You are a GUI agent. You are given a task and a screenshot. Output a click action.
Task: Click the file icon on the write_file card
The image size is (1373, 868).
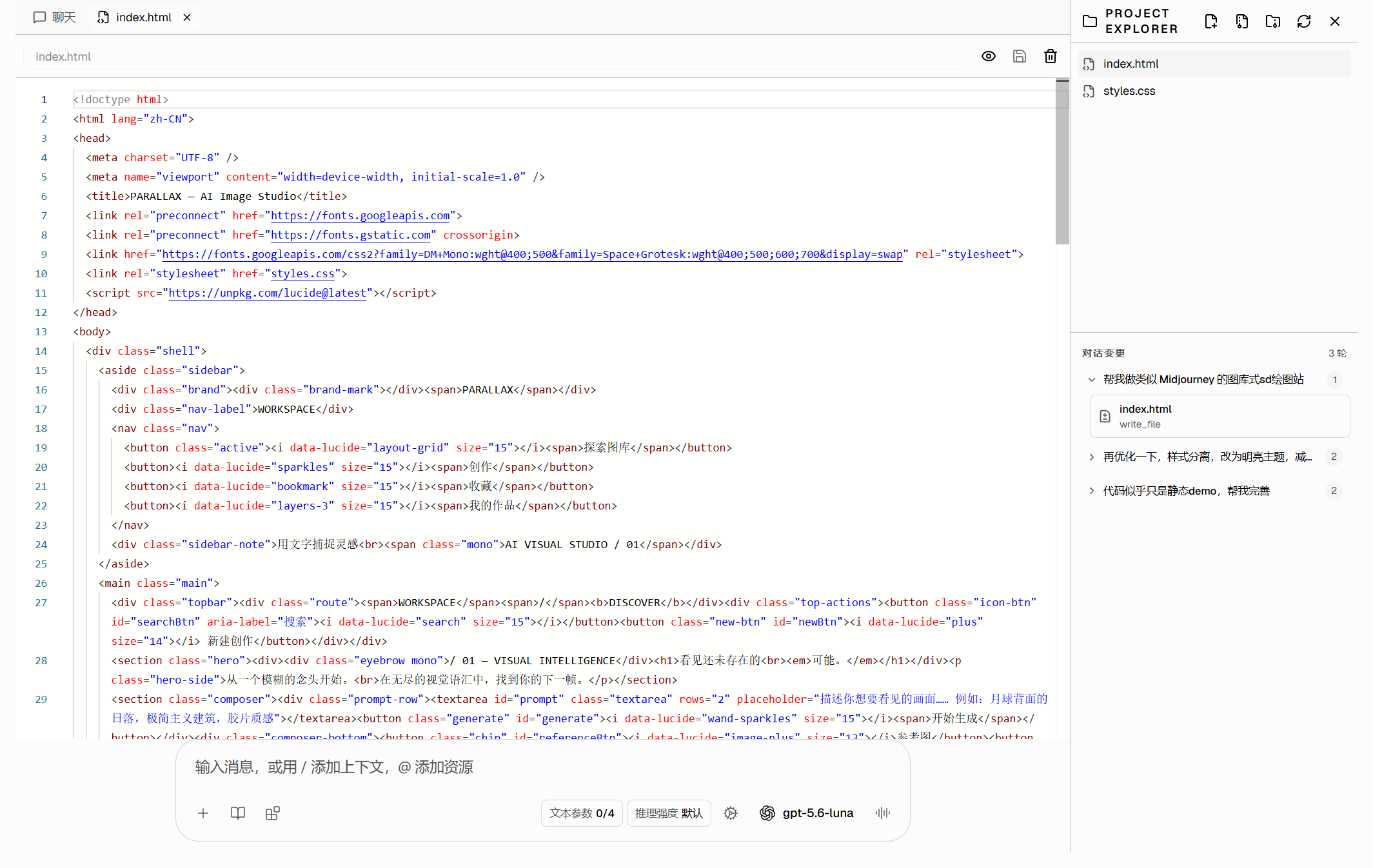point(1105,417)
